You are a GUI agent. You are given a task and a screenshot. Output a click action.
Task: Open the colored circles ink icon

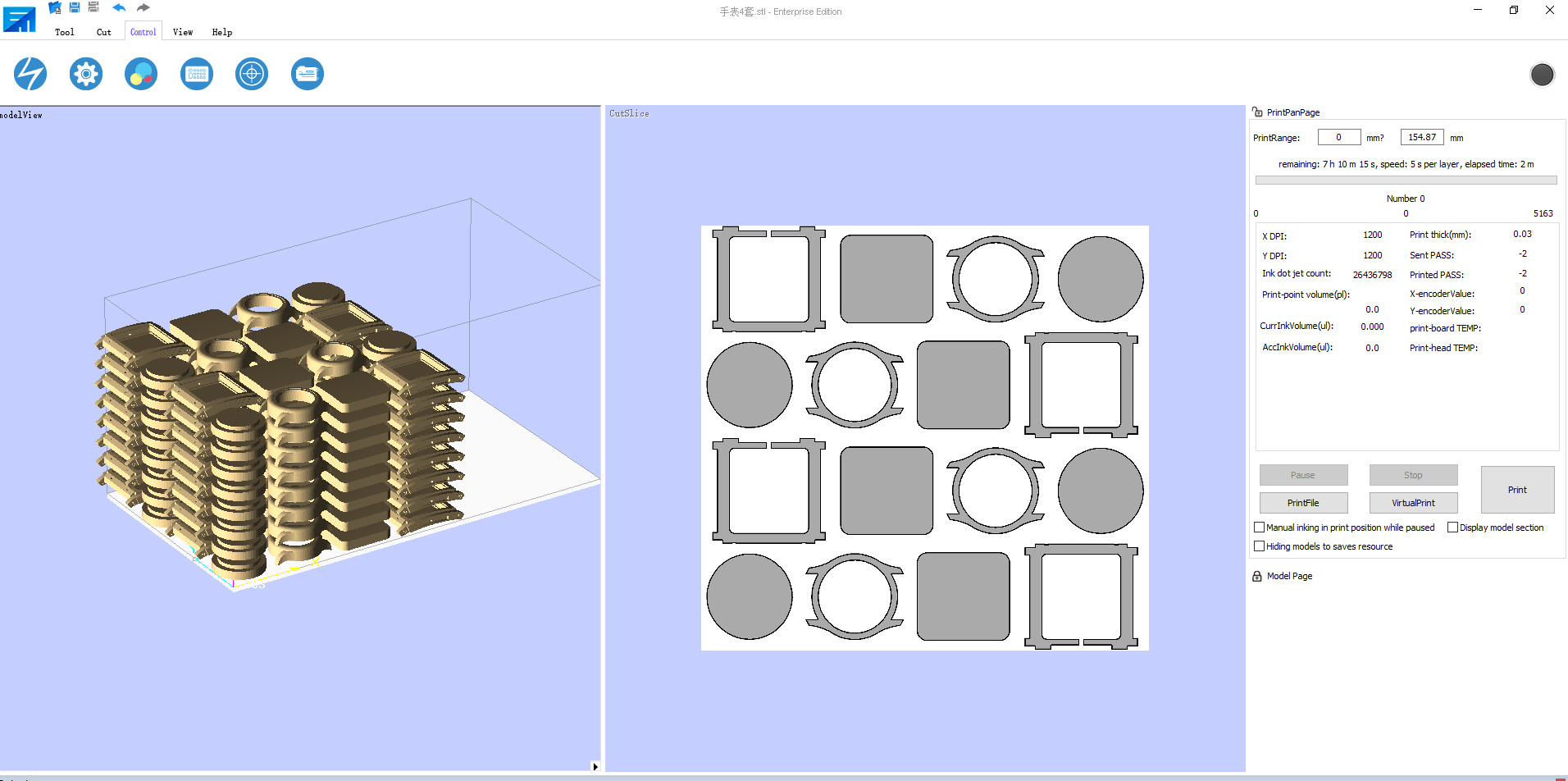141,74
